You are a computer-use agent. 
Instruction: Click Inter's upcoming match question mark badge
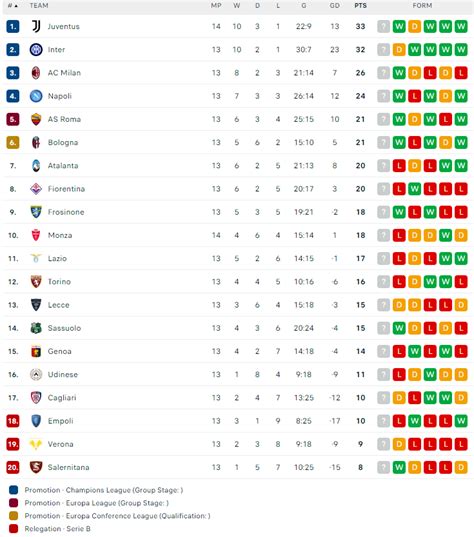(384, 50)
